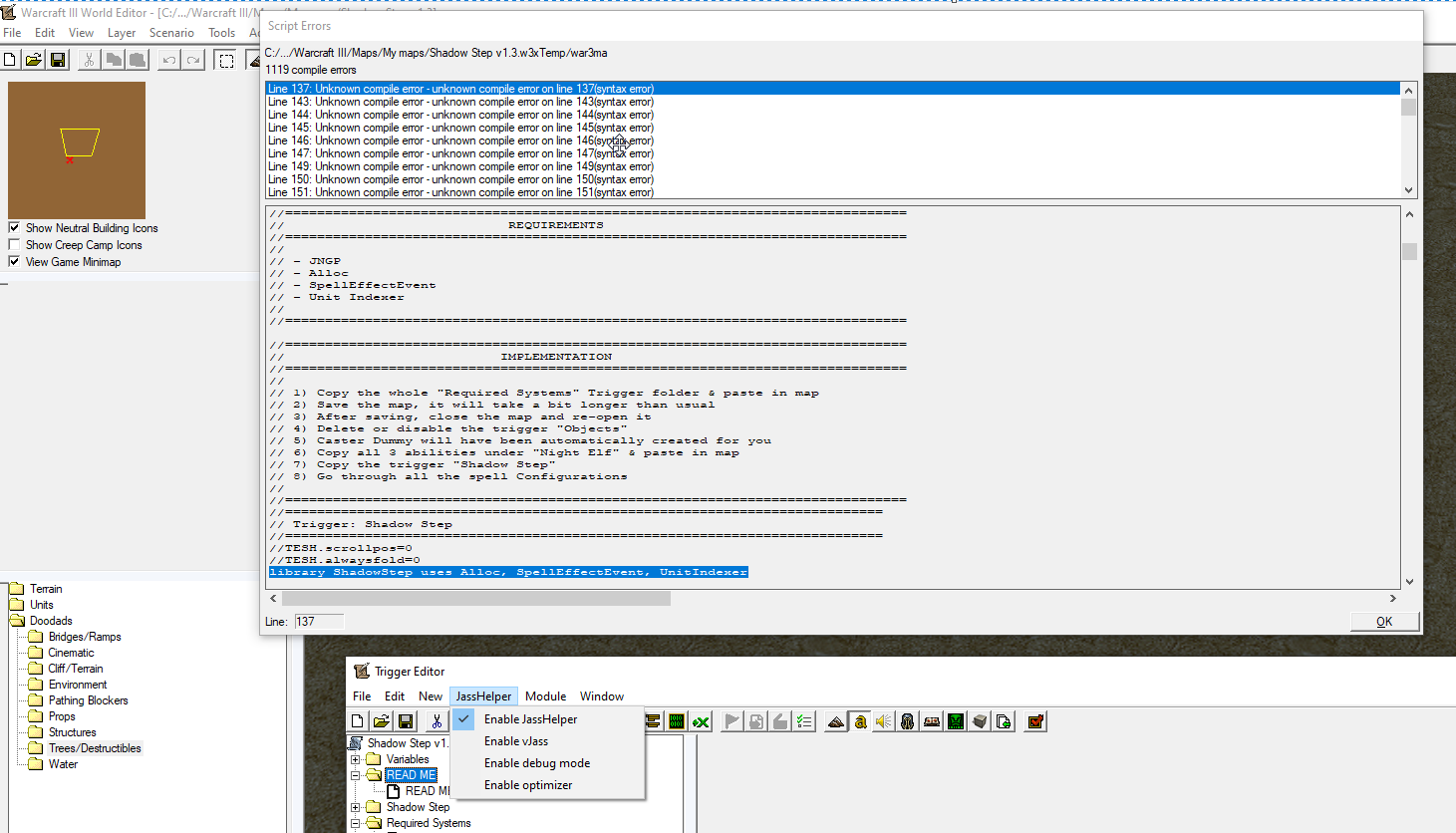This screenshot has height=833, width=1456.
Task: Select the Terrain folder in left tree
Action: point(45,589)
